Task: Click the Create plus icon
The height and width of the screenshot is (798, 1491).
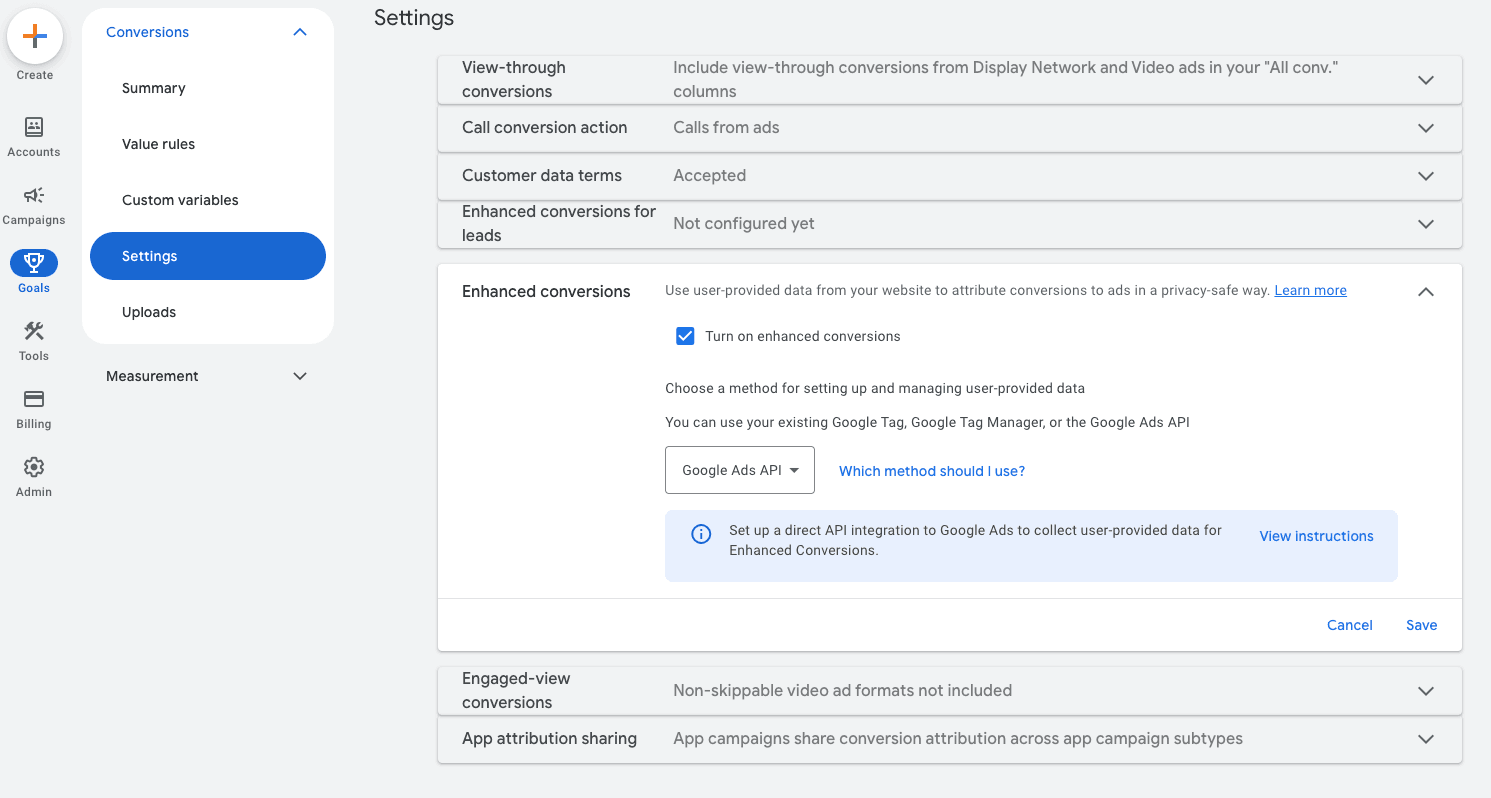Action: (x=35, y=36)
